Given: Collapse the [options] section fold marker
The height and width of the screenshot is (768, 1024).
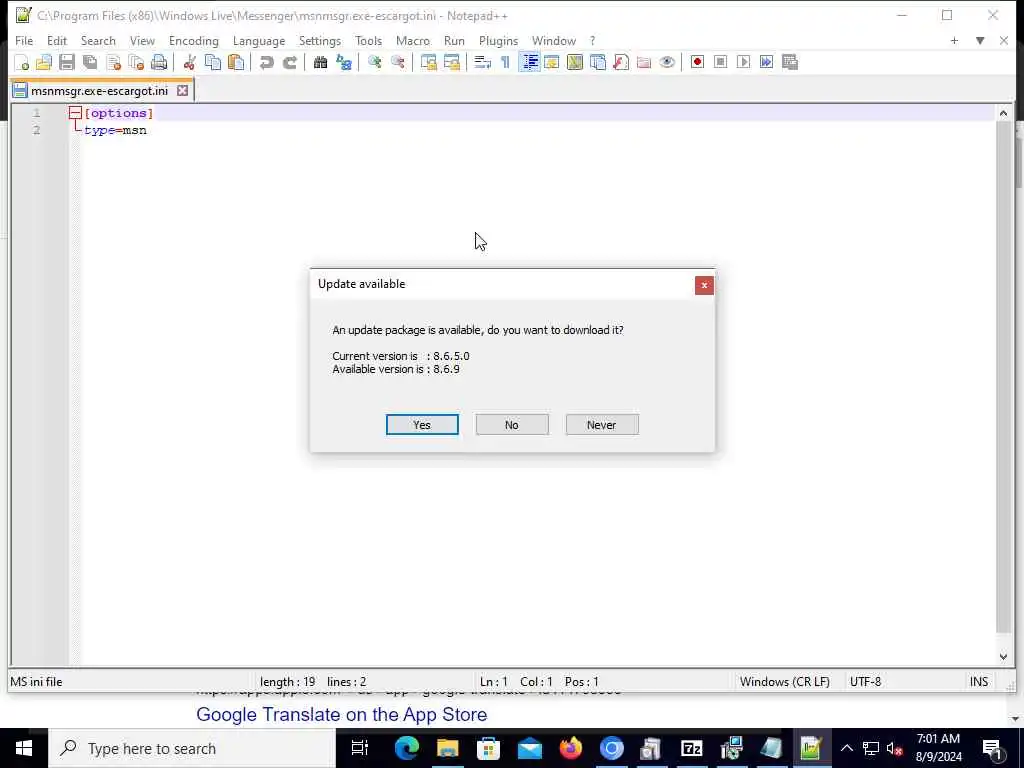Looking at the screenshot, I should pos(75,113).
